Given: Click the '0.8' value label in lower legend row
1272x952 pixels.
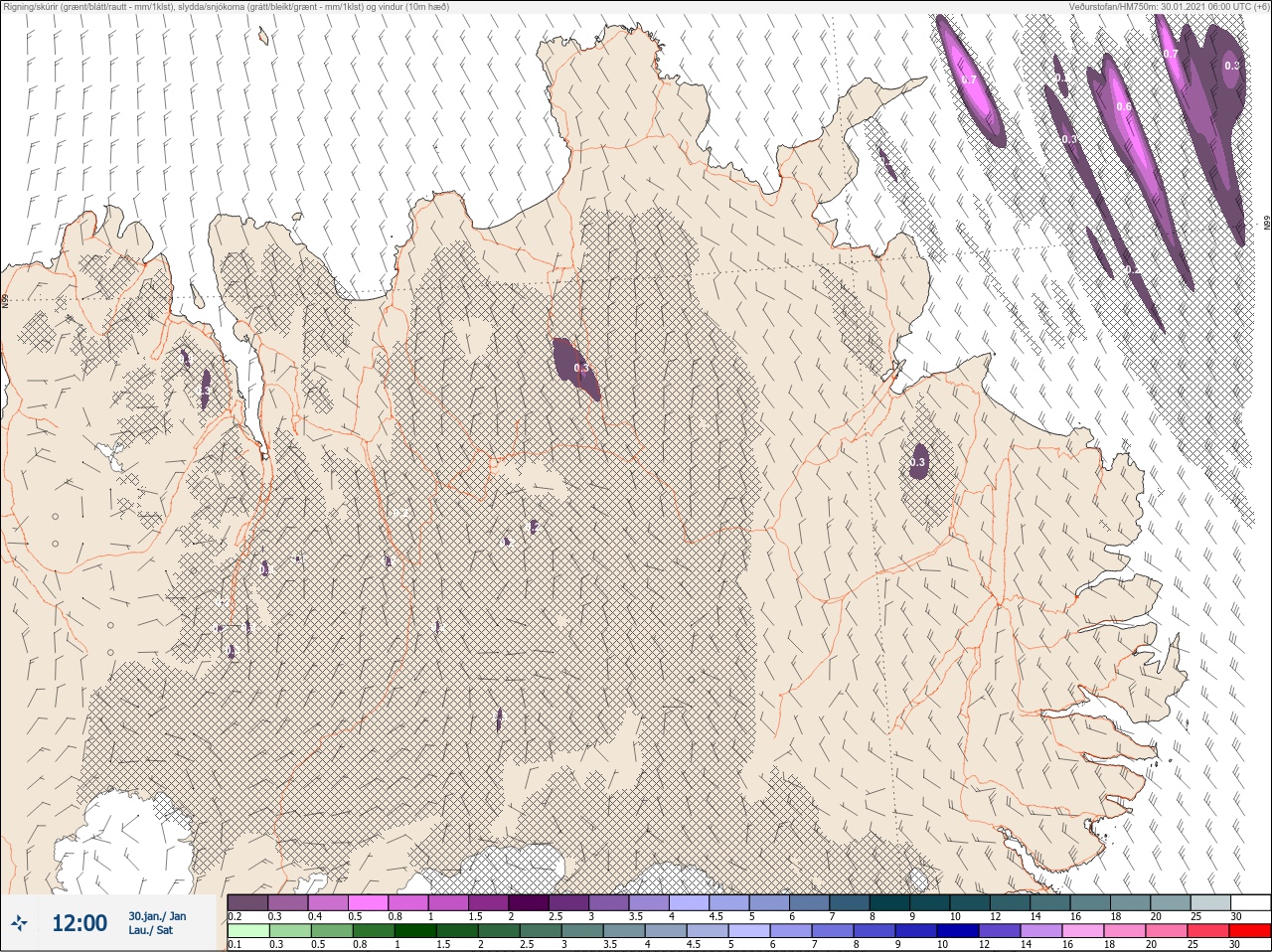Looking at the screenshot, I should (358, 944).
